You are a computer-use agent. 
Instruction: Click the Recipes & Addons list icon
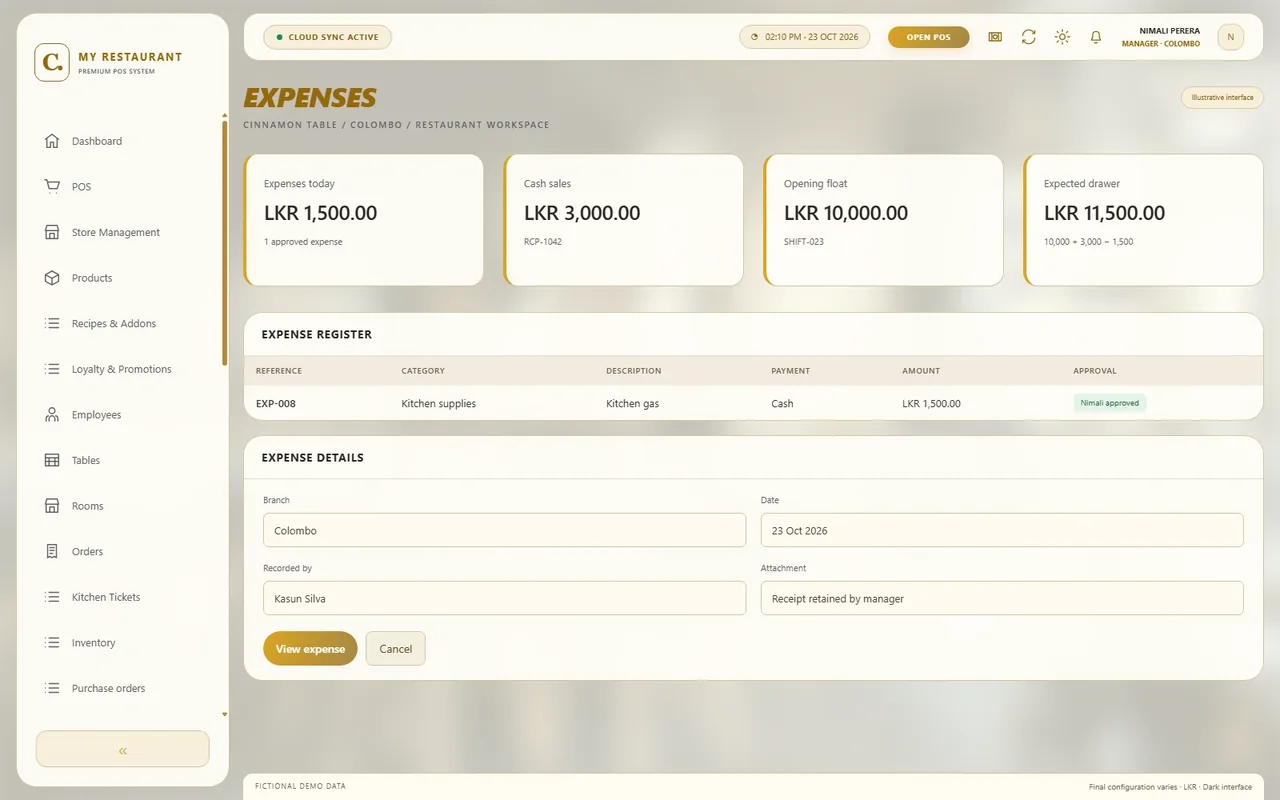pos(52,324)
